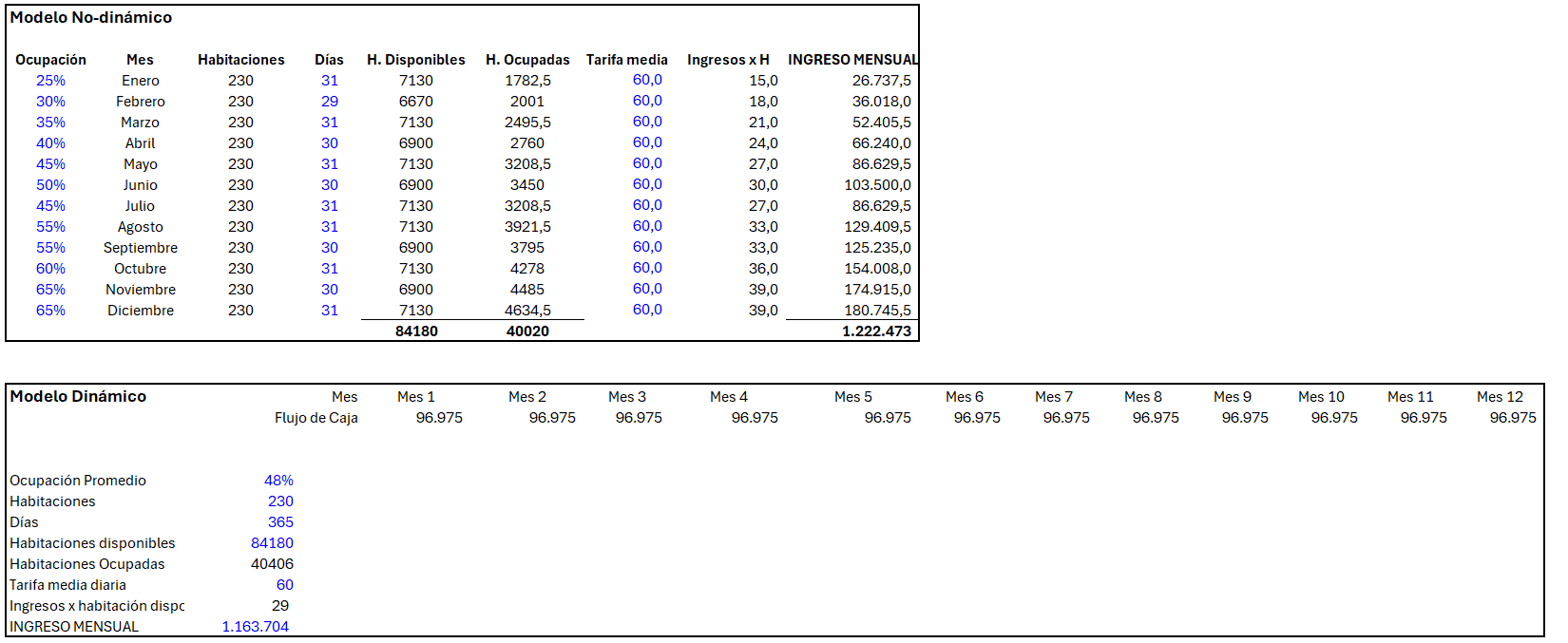Click the 'Ocupación' column header
Image resolution: width=1568 pixels, height=643 pixels.
tap(50, 60)
